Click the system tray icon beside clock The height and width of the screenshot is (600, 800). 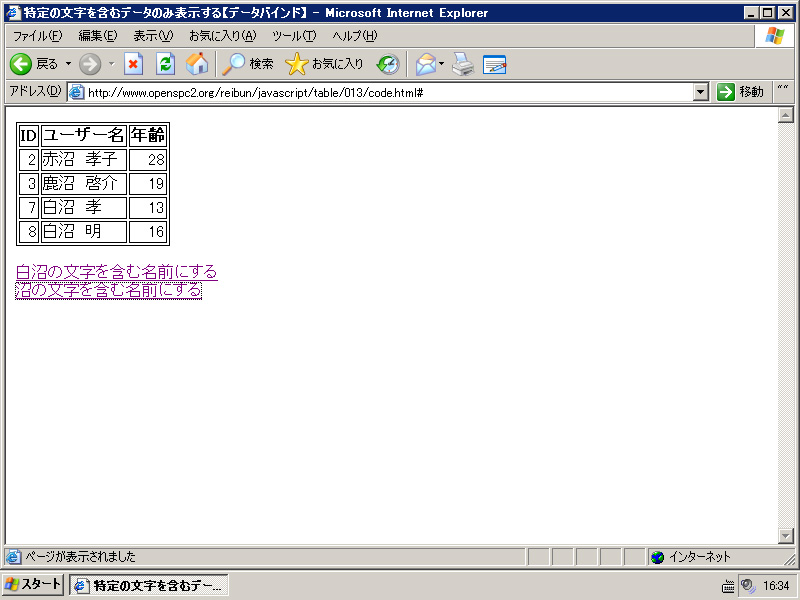point(748,586)
